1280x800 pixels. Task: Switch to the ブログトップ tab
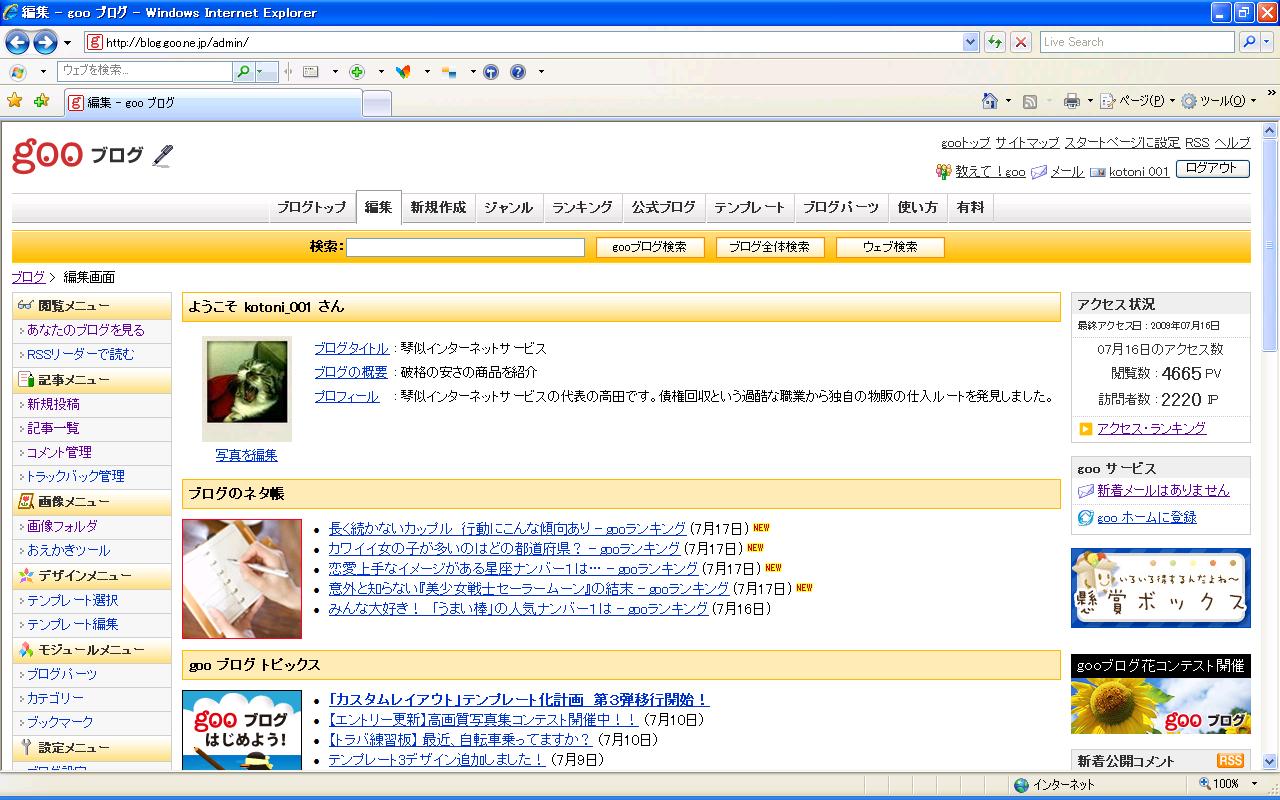click(x=312, y=207)
